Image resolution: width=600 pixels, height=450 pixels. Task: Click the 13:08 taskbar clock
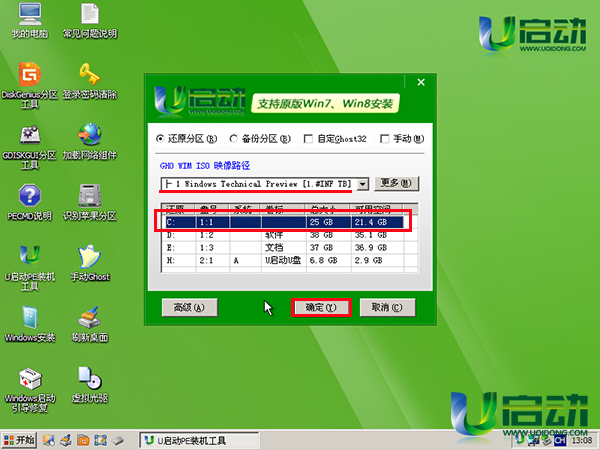582,441
